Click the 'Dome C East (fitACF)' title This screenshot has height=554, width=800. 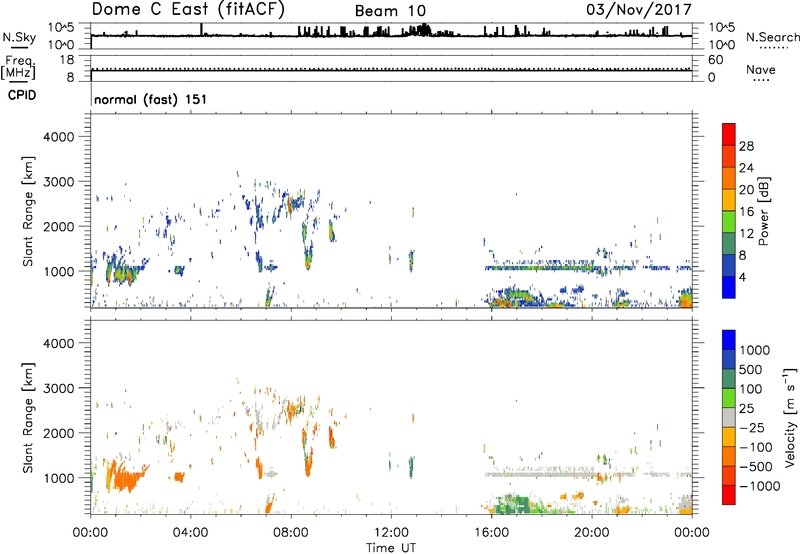coord(188,10)
